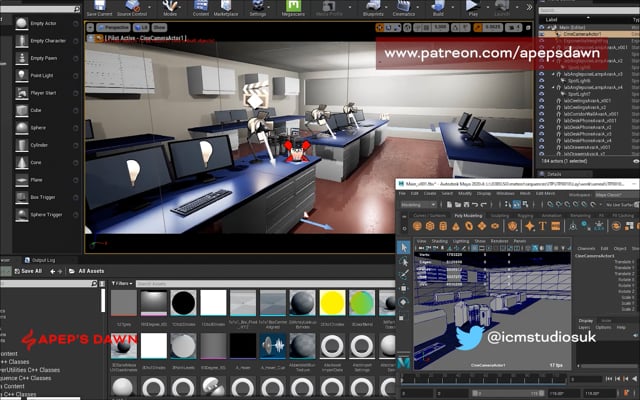Toggle visibility eye of labAnglepoiseLampAvarA_x4
The image size is (640, 400).
(542, 87)
